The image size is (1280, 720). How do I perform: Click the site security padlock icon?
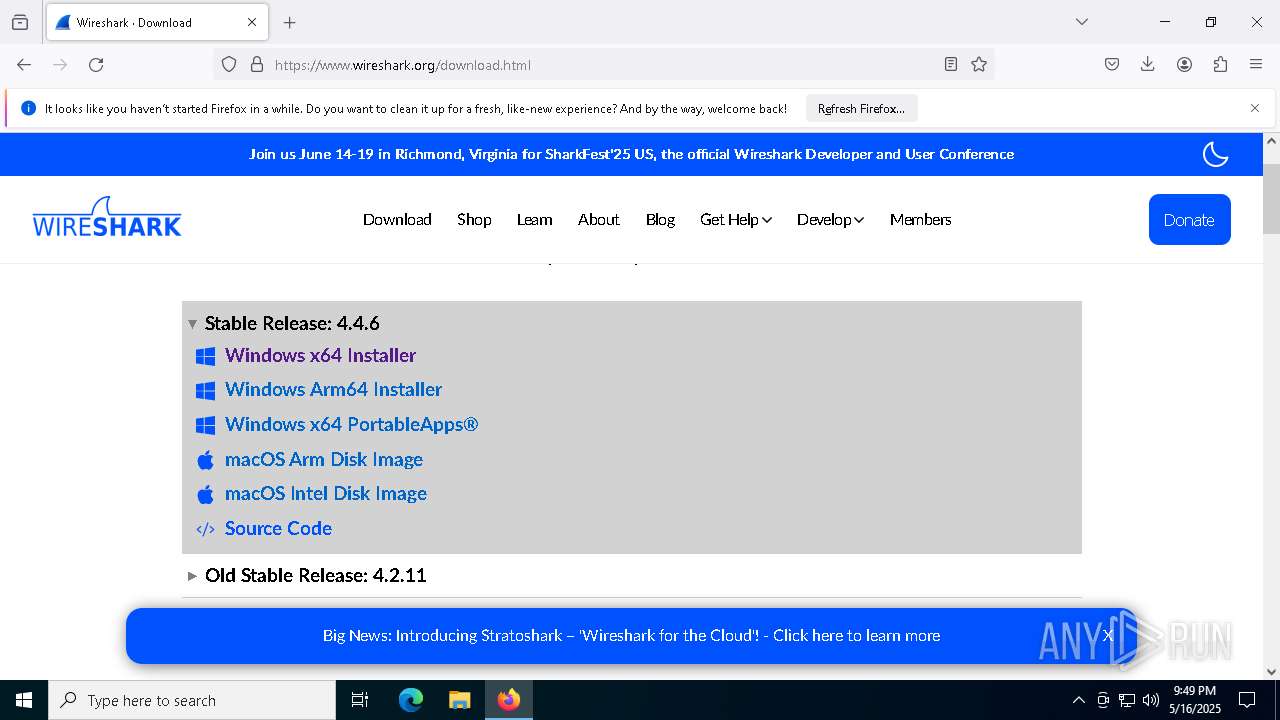click(257, 64)
